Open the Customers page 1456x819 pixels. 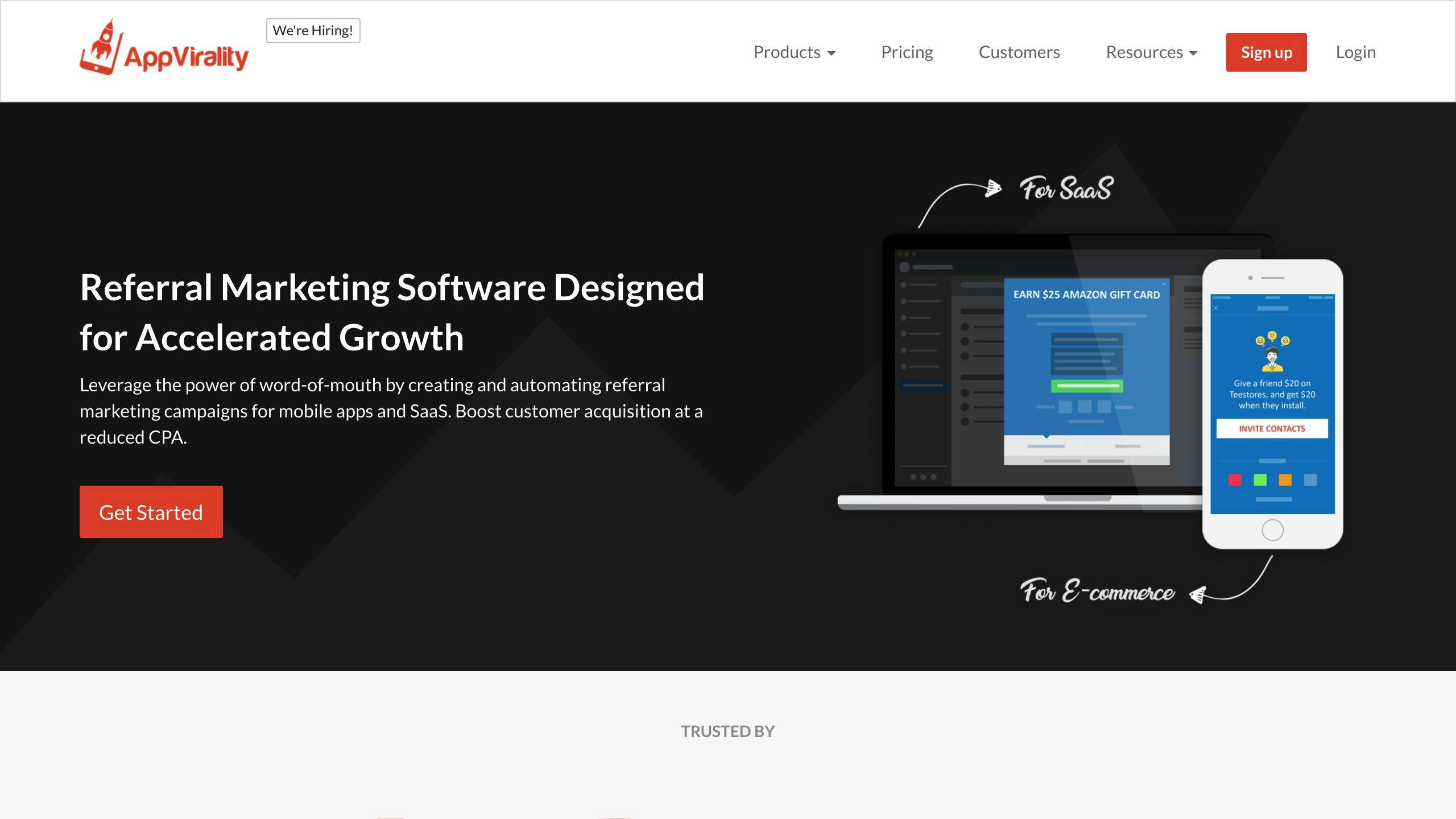click(x=1019, y=51)
